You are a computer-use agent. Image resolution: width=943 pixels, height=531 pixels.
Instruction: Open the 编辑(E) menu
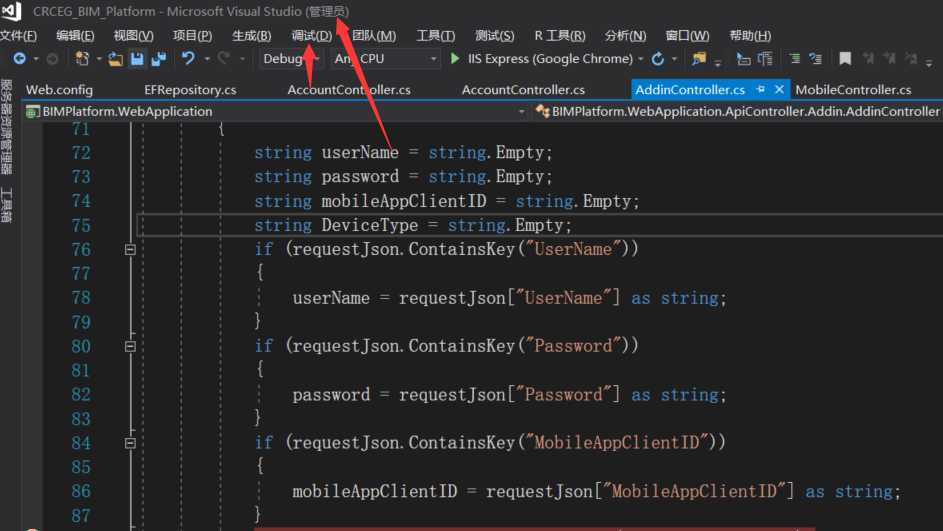click(x=75, y=35)
